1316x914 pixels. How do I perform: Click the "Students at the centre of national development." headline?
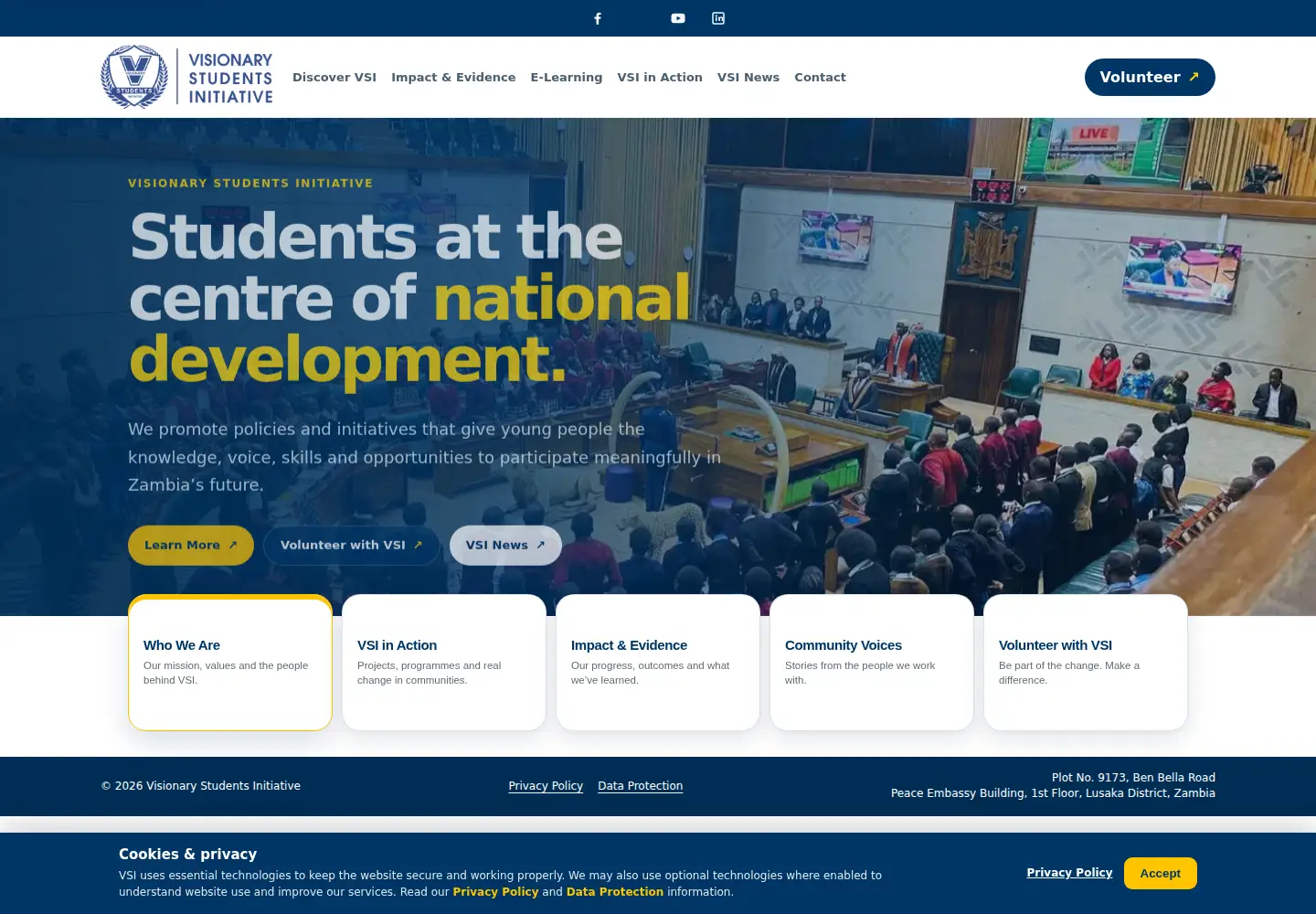[x=411, y=298]
